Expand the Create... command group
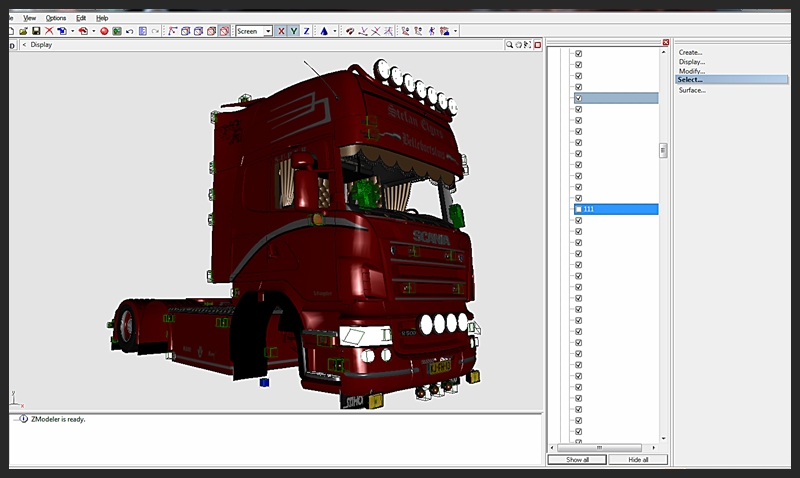This screenshot has width=800, height=478. (691, 52)
